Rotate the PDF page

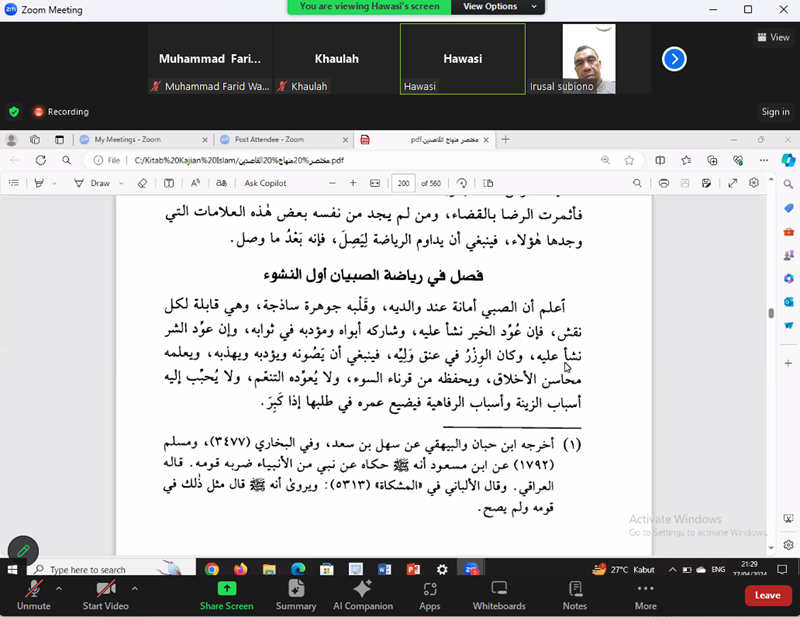462,183
